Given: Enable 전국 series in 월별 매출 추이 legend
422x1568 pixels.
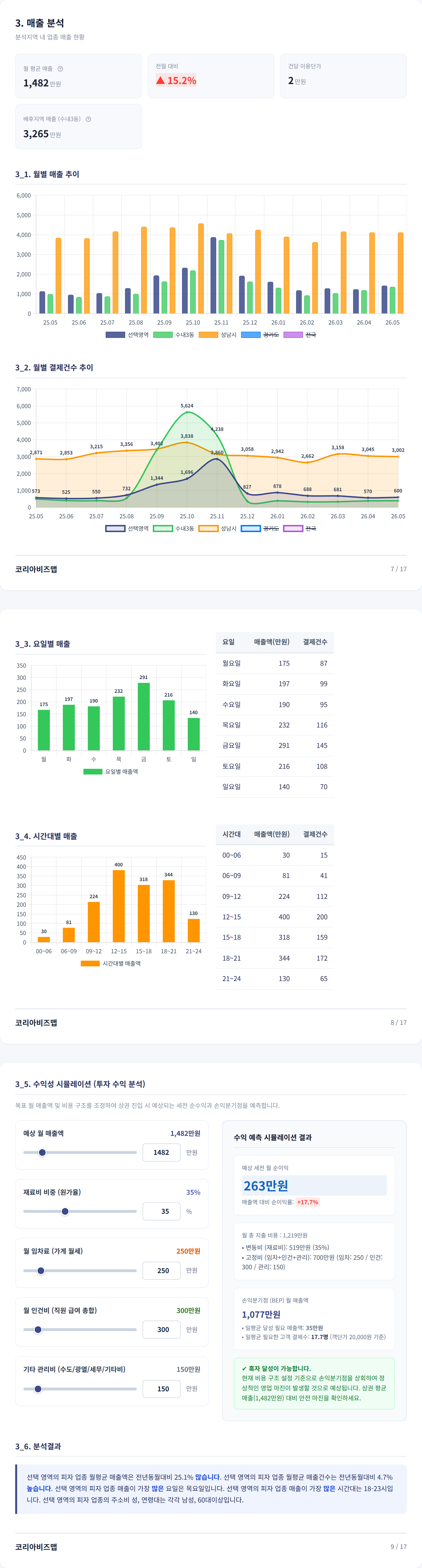Looking at the screenshot, I should pyautogui.click(x=300, y=335).
